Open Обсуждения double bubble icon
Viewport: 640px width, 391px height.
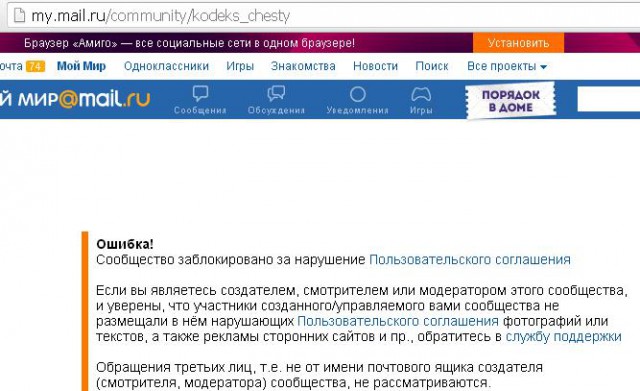(x=276, y=93)
